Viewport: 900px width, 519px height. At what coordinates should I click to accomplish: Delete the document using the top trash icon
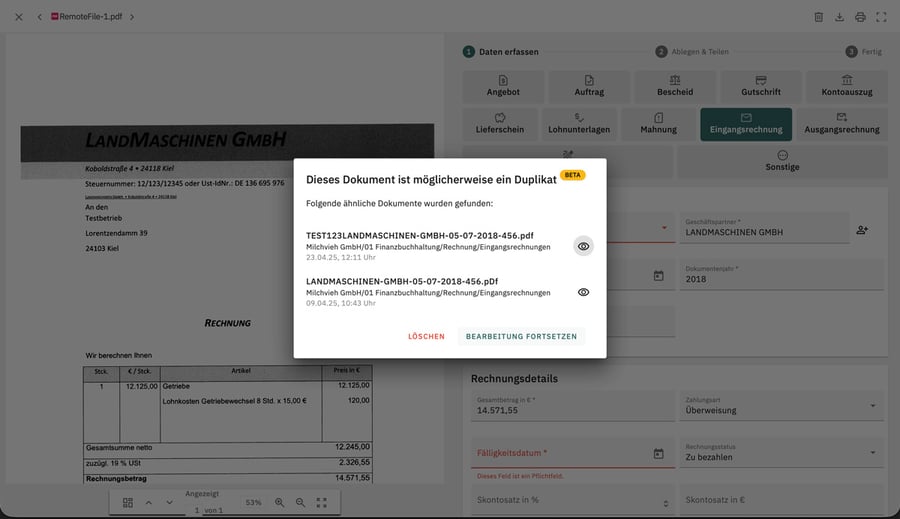818,17
